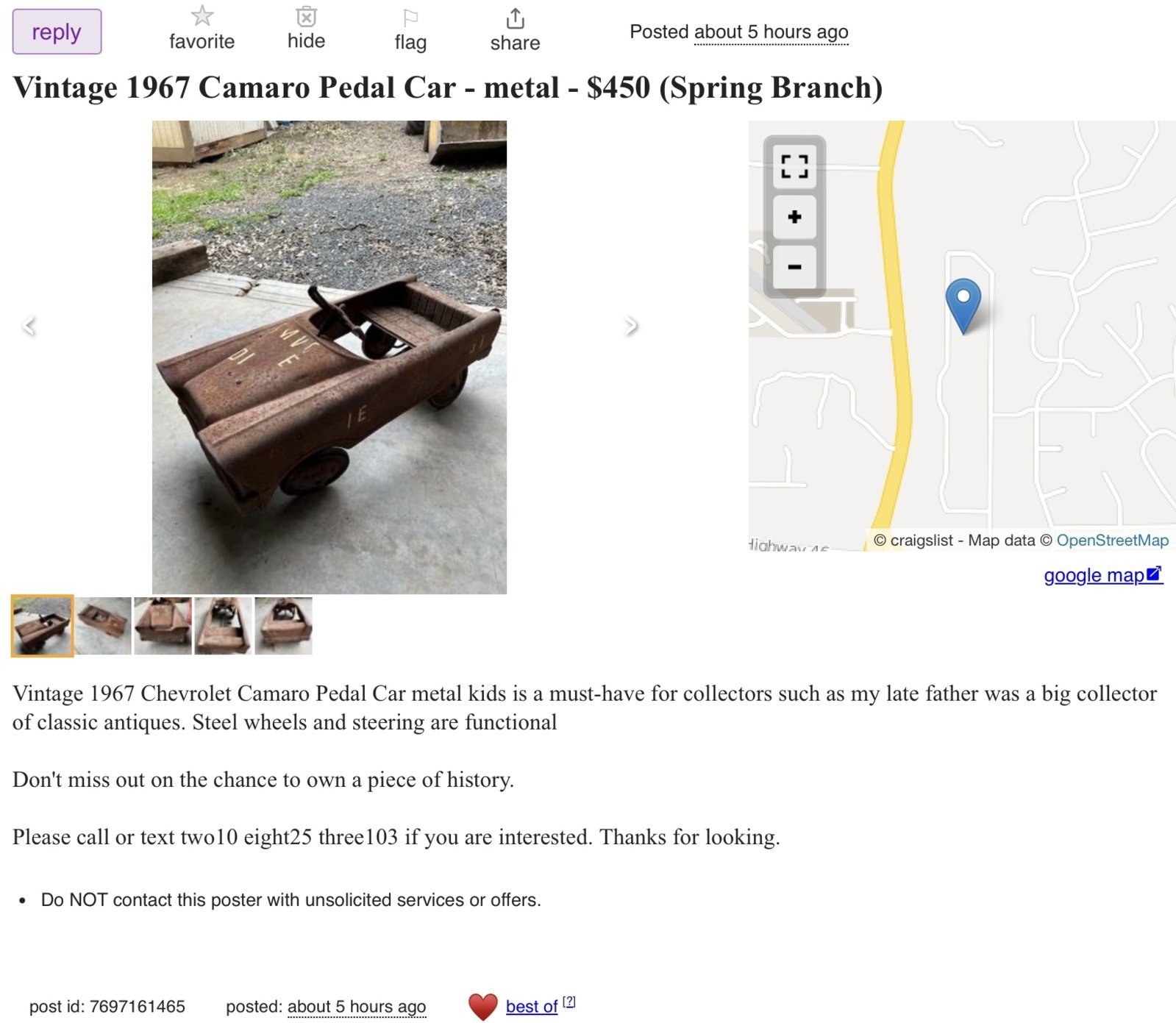This screenshot has width=1176, height=1023.
Task: Flag this posting using the flag icon
Action: point(410,18)
